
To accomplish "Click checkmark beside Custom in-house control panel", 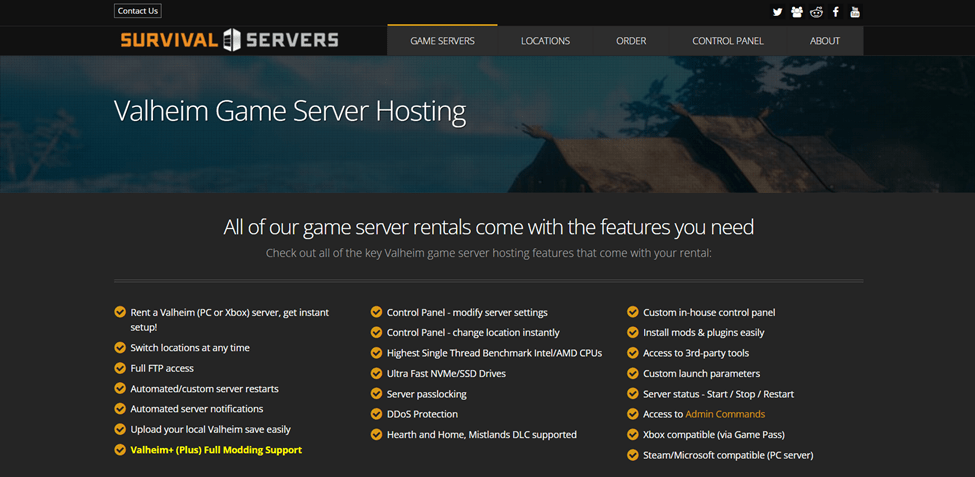I will pyautogui.click(x=633, y=312).
